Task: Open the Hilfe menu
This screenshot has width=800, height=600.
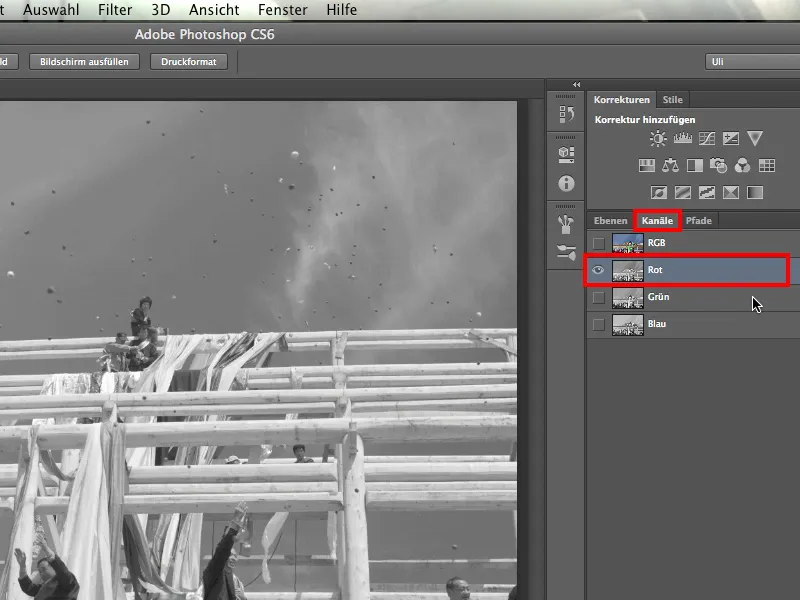Action: tap(342, 10)
